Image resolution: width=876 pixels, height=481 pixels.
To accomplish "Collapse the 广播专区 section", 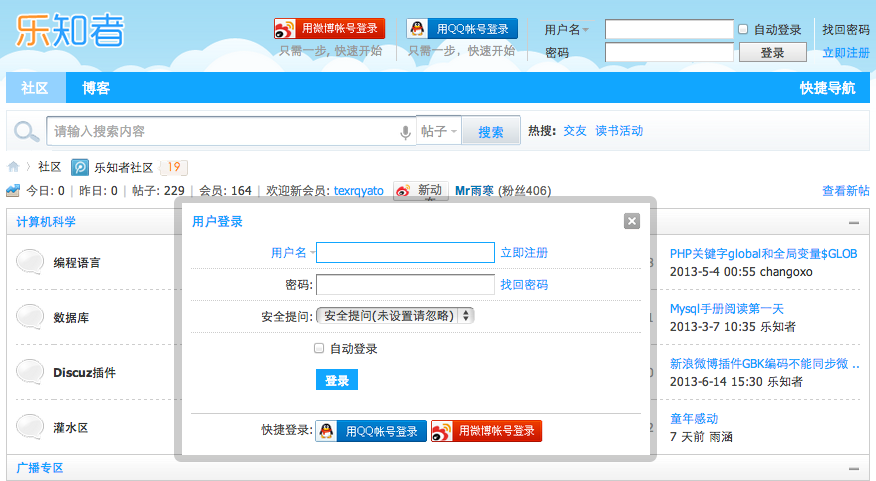I will click(854, 468).
